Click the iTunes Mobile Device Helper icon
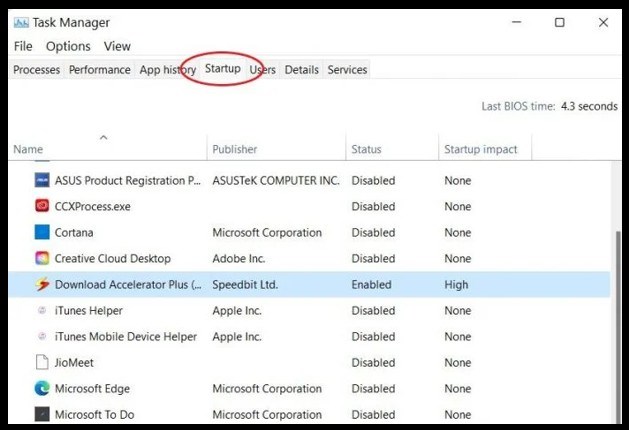Screen dimensions: 629x430 click(42, 336)
